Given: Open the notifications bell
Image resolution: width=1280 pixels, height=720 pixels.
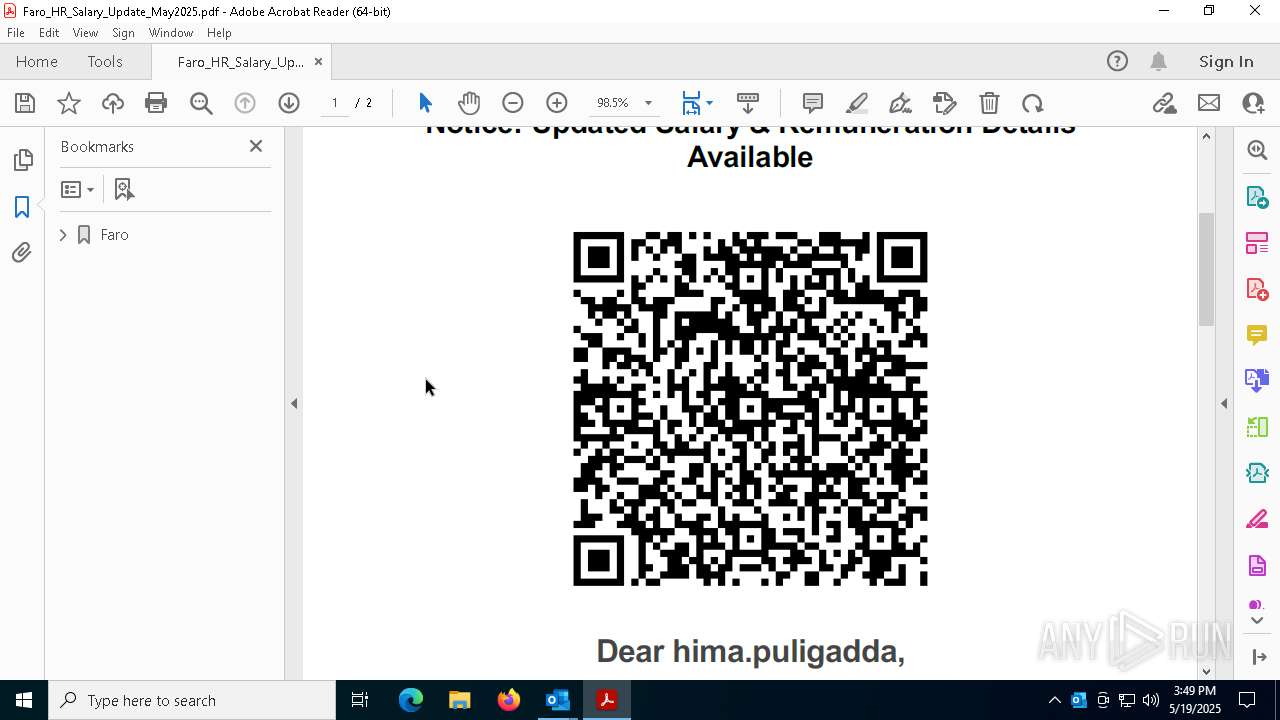Looking at the screenshot, I should (x=1158, y=61).
